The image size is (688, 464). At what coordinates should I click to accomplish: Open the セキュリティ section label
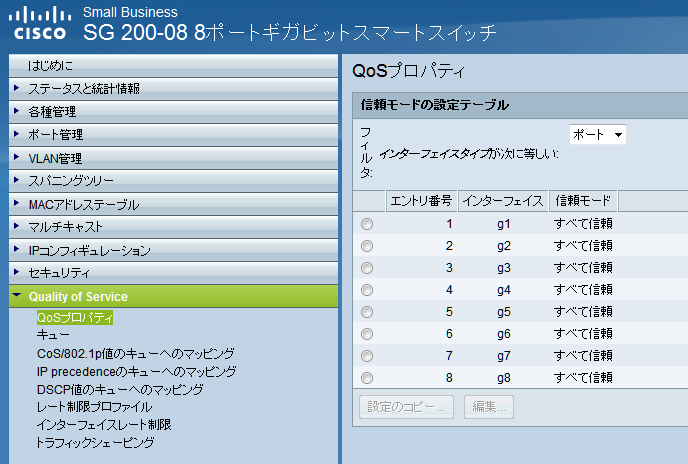(x=59, y=273)
